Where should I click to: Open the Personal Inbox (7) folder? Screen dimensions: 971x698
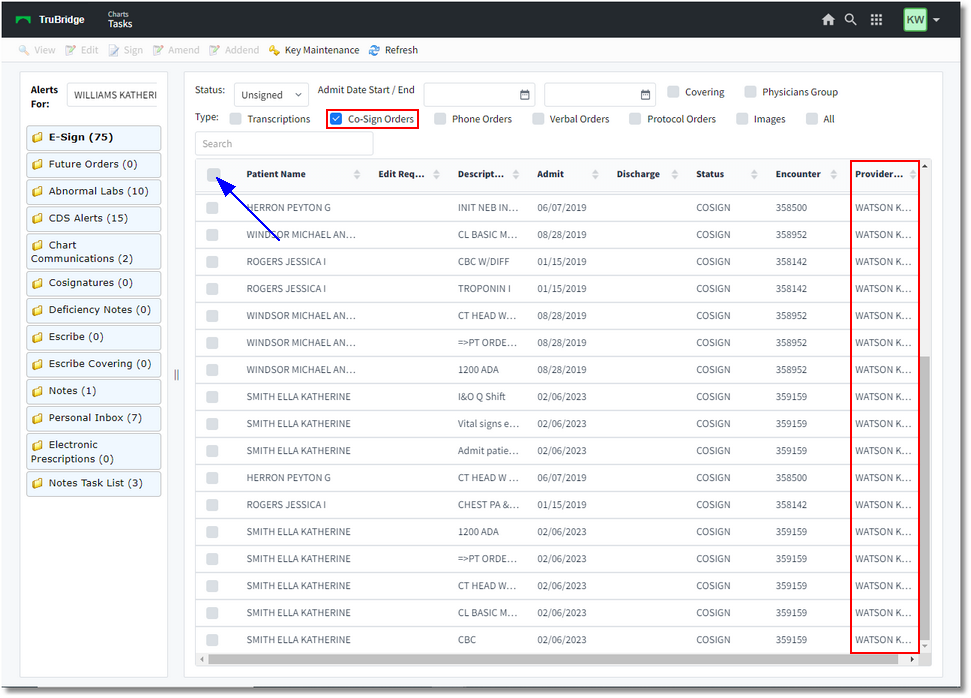click(94, 418)
